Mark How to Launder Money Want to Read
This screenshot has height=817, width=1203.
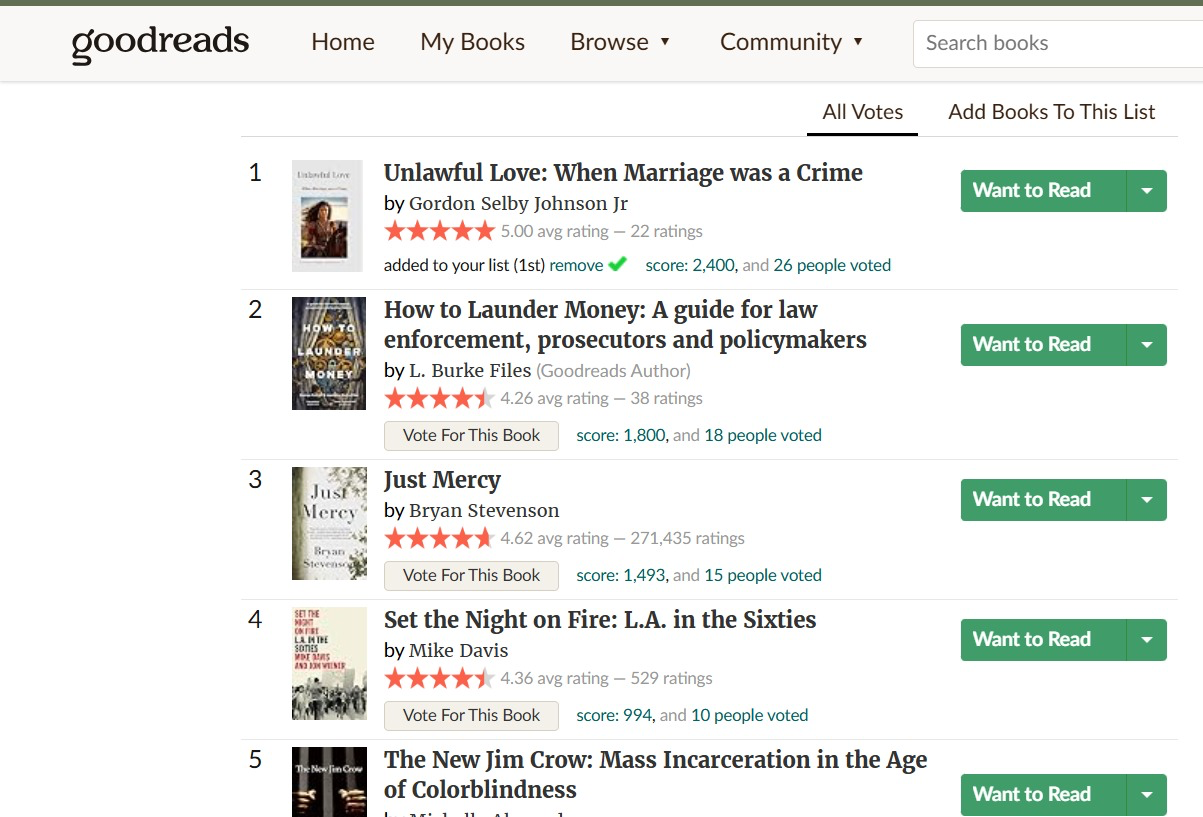[x=1043, y=345]
